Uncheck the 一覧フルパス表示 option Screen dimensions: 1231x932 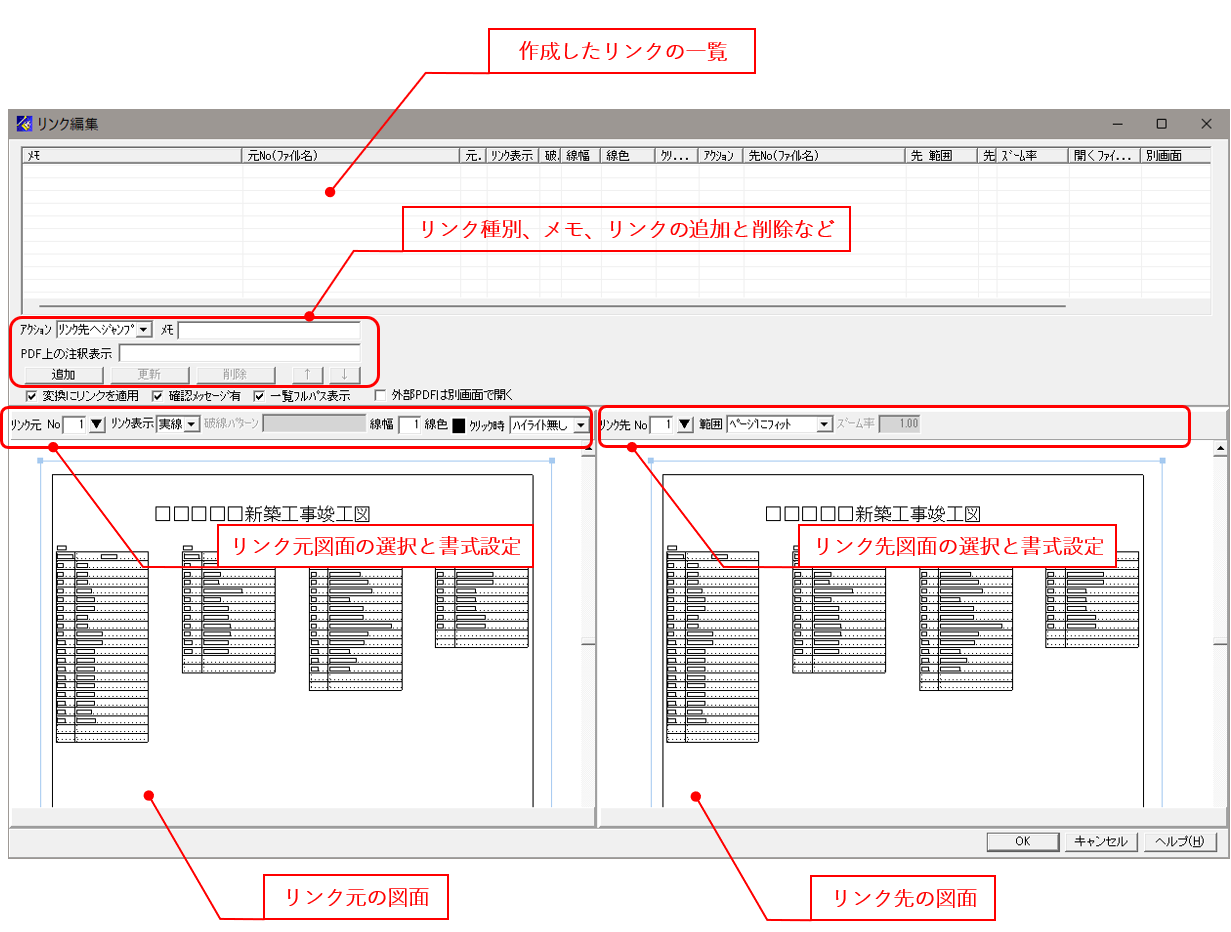[260, 395]
